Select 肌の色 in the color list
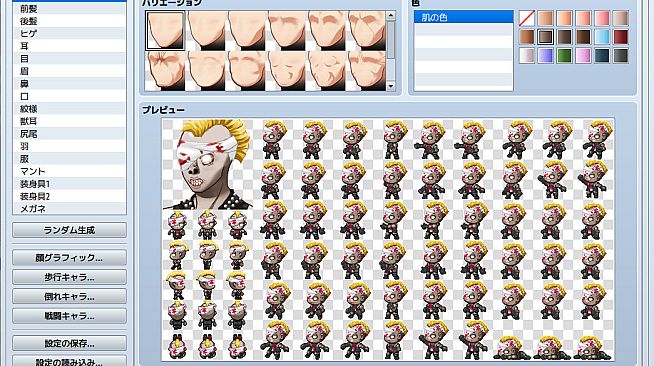 463,17
